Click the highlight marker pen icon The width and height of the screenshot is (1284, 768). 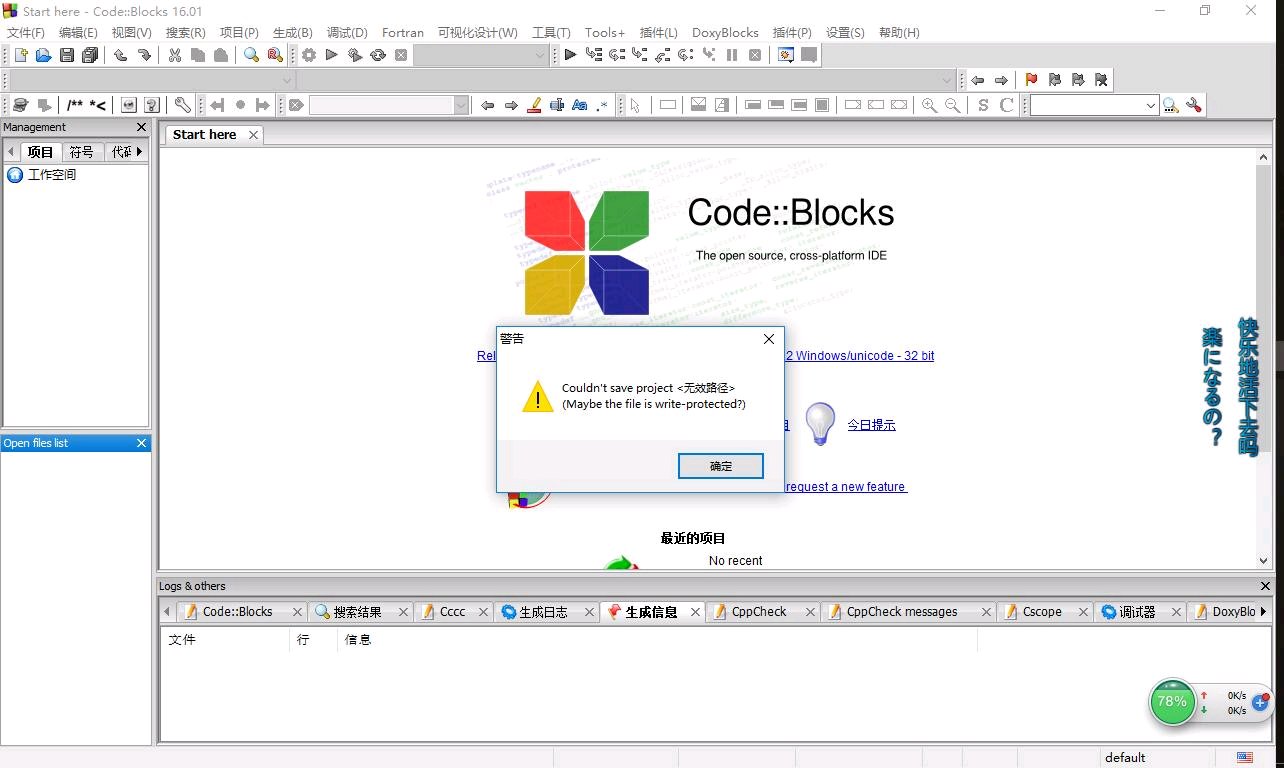tap(534, 105)
